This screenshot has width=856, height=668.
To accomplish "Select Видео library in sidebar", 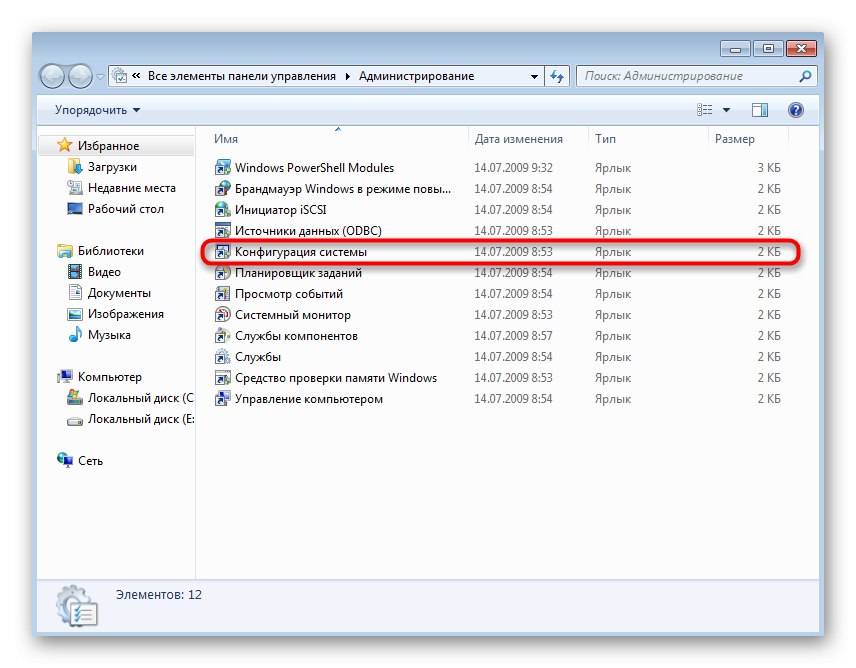I will (x=104, y=272).
